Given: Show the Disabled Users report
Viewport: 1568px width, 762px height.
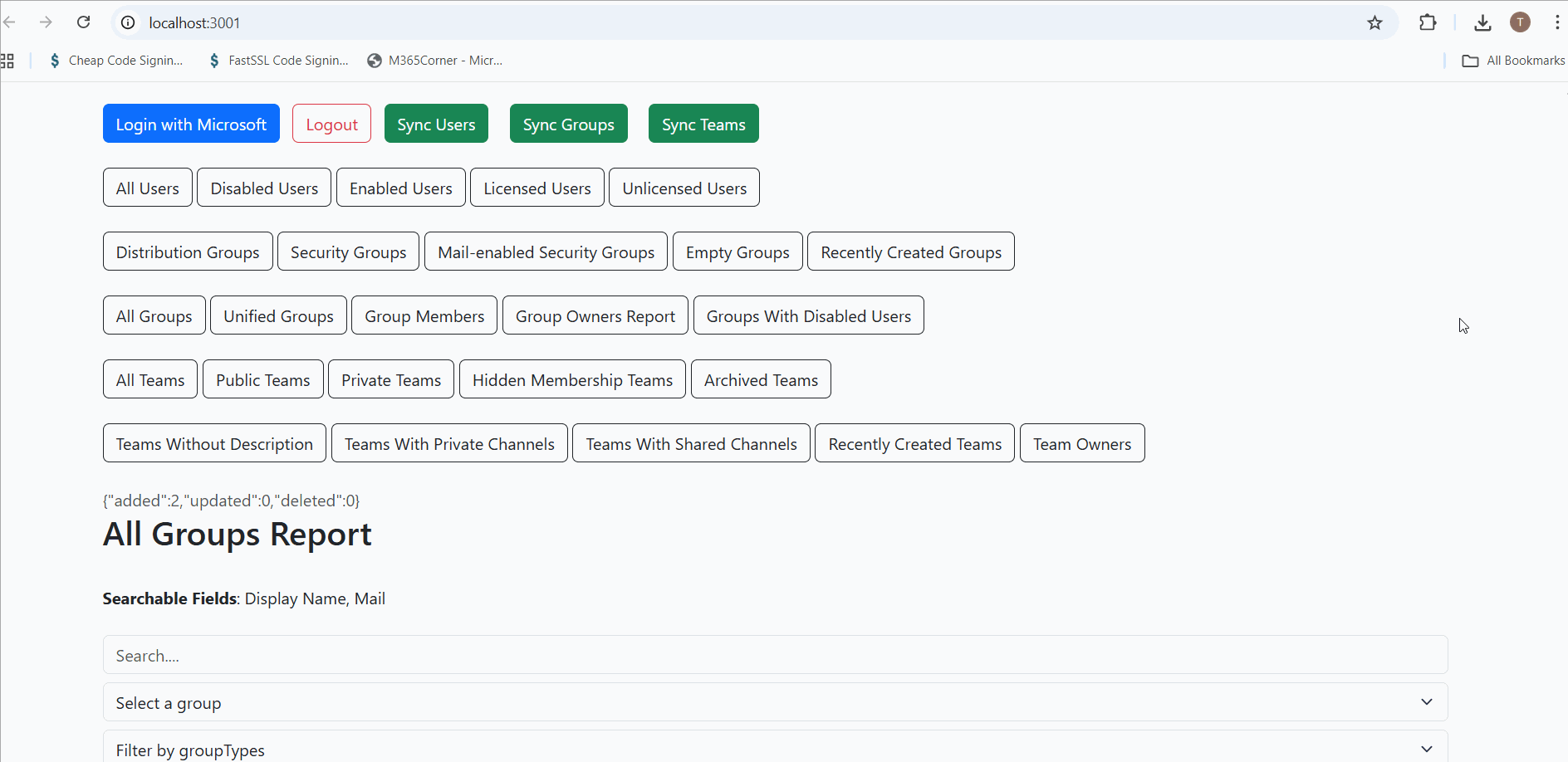Looking at the screenshot, I should point(264,188).
